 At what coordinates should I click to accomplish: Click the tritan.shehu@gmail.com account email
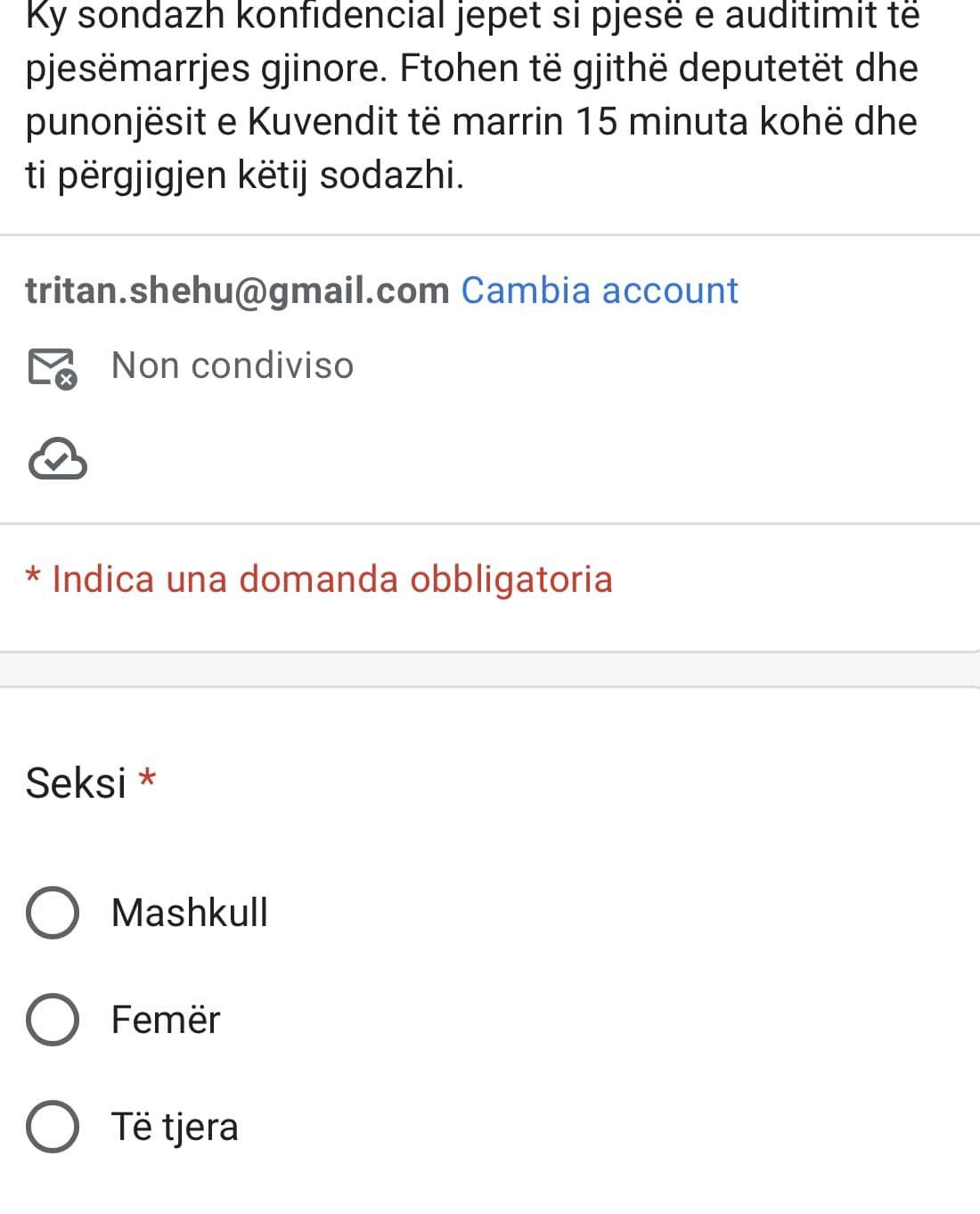click(237, 291)
